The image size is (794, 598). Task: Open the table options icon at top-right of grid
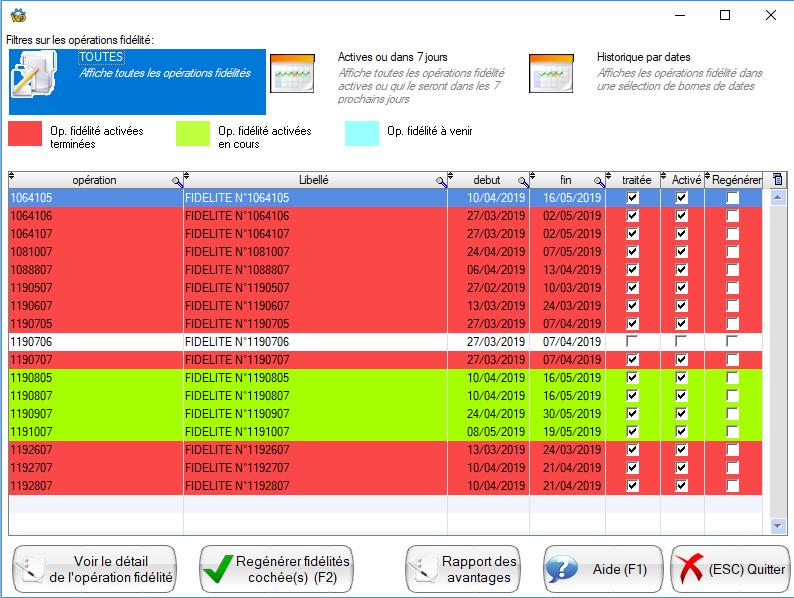coord(778,180)
